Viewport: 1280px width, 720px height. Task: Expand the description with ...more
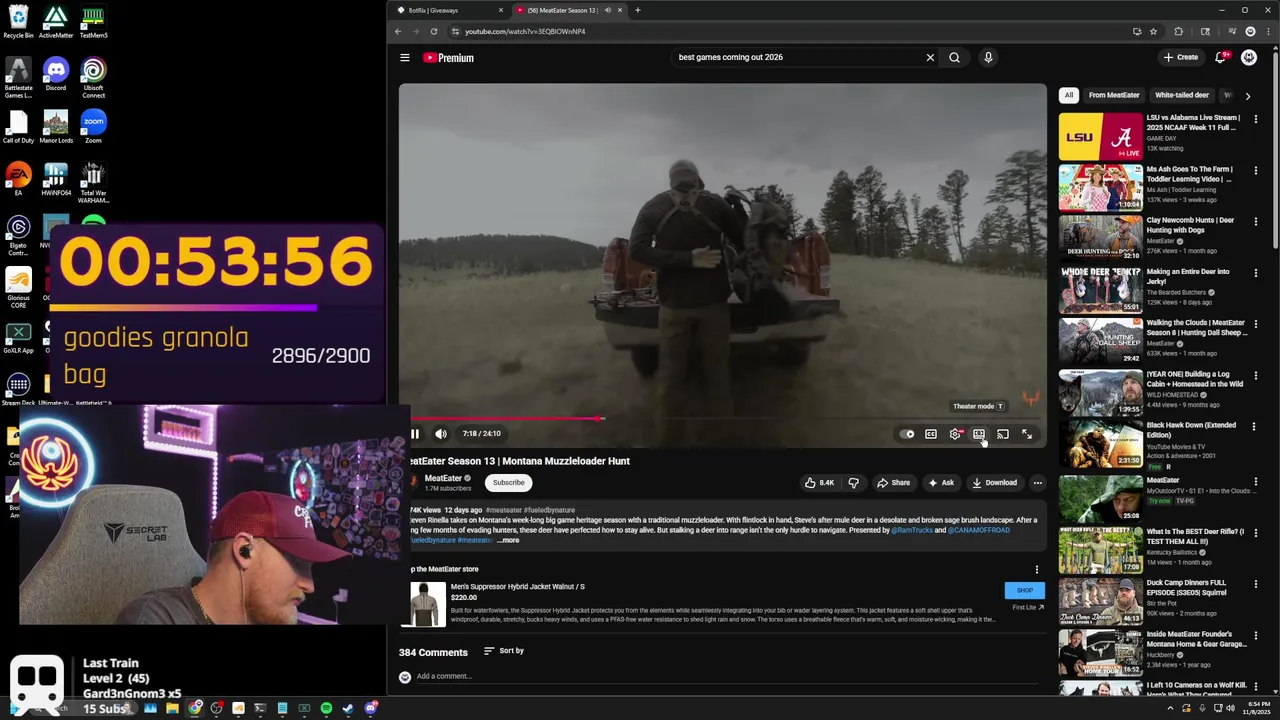point(509,541)
